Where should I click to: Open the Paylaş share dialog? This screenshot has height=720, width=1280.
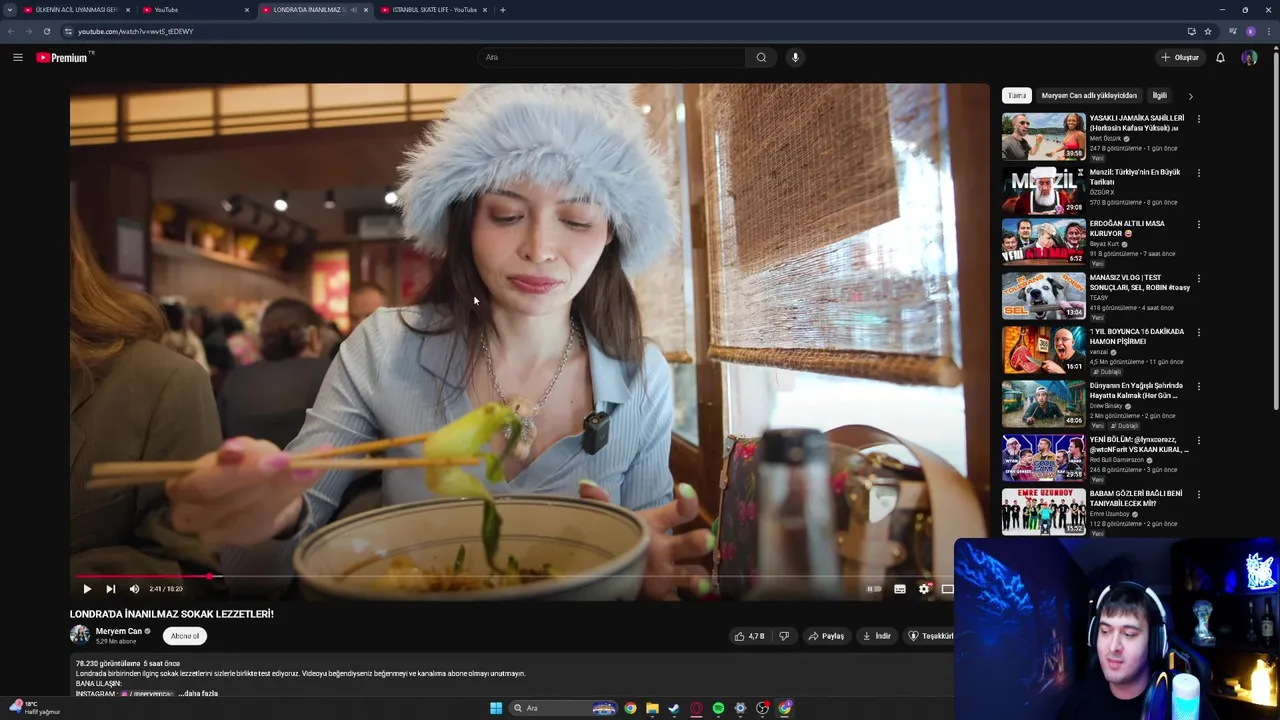click(826, 636)
